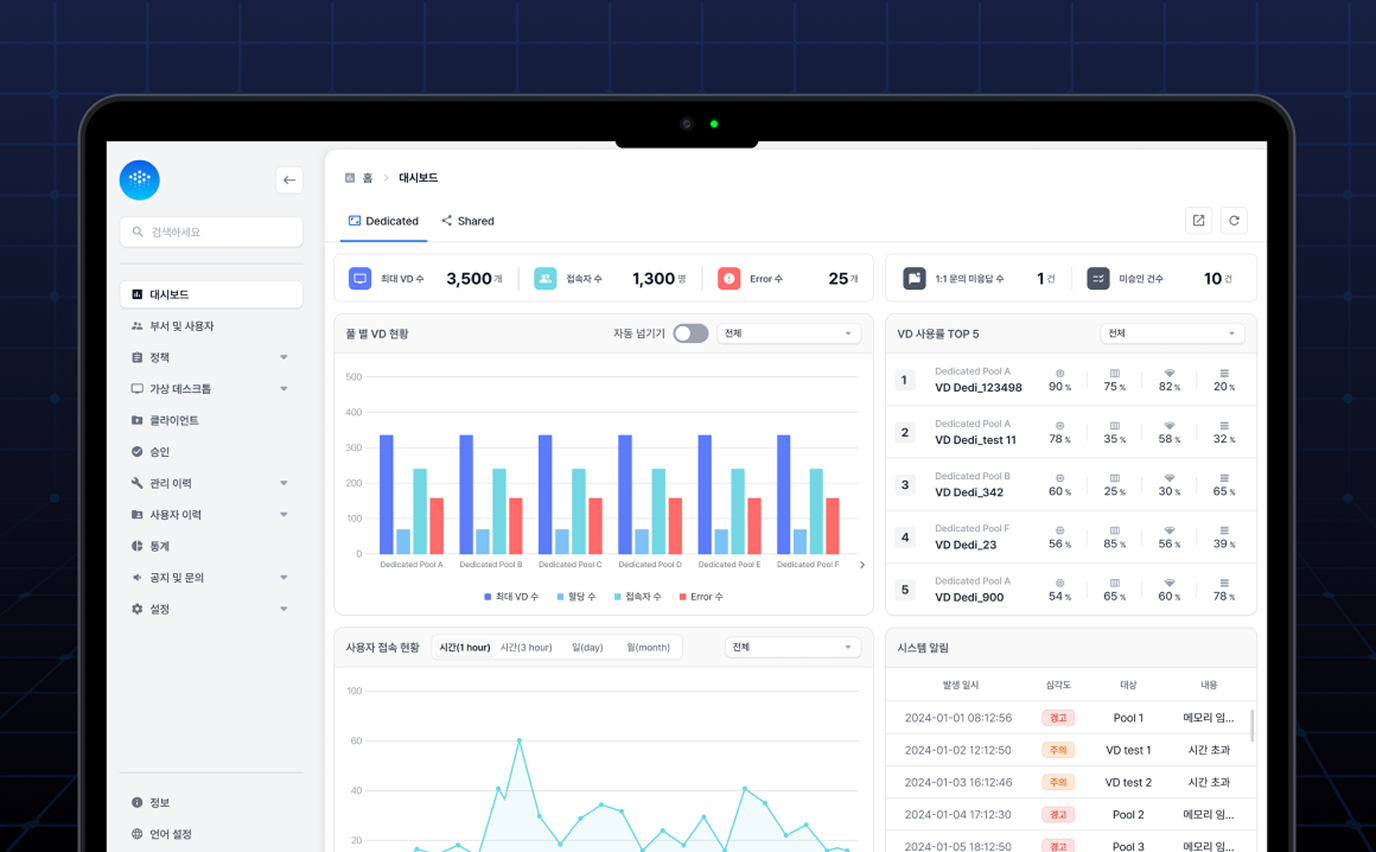Viewport: 1376px width, 852px height.
Task: Click the refresh icon button
Action: [x=1234, y=221]
